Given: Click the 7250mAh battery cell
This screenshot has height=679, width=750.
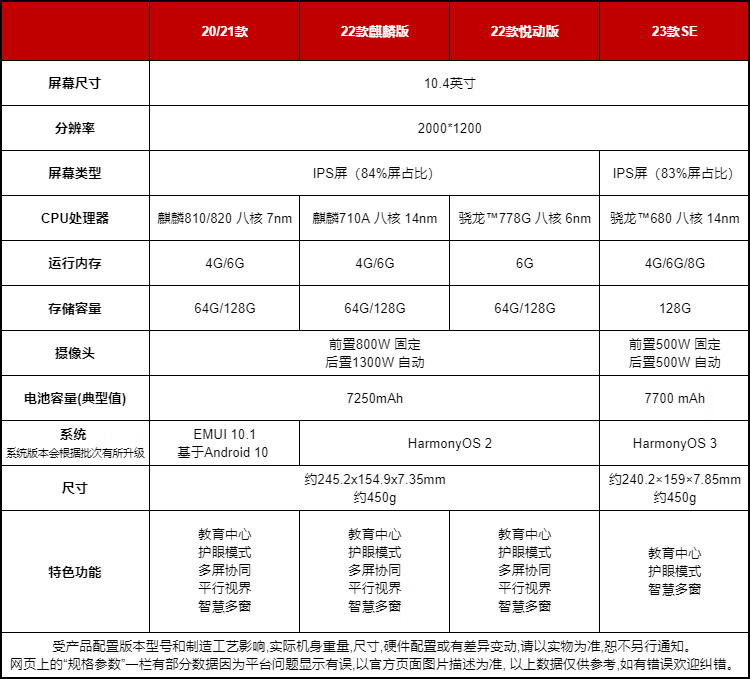Looking at the screenshot, I should point(375,398).
